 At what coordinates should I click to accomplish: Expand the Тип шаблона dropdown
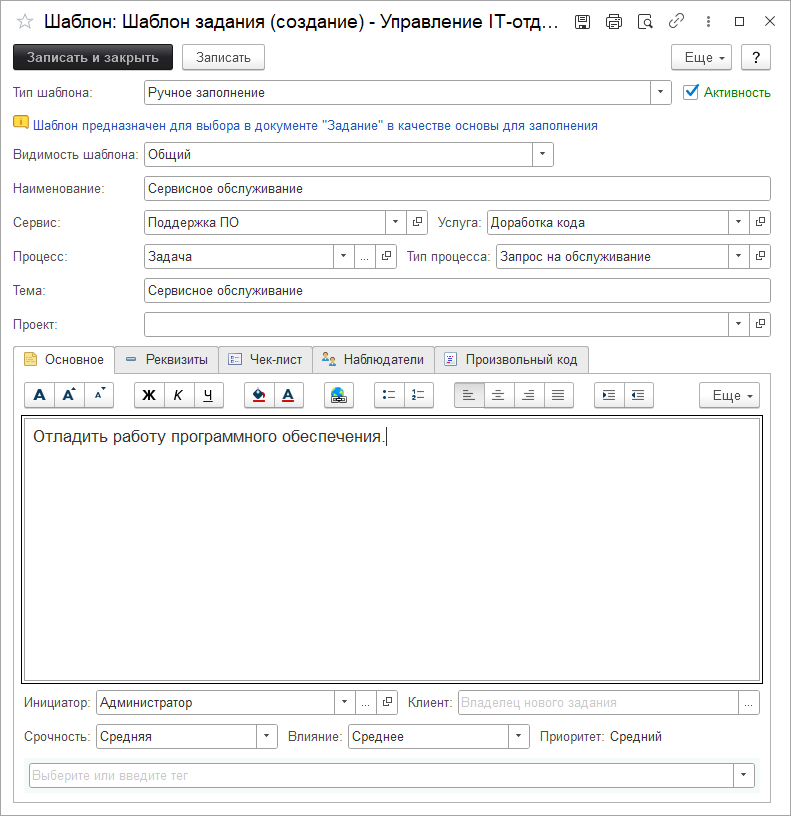point(661,93)
